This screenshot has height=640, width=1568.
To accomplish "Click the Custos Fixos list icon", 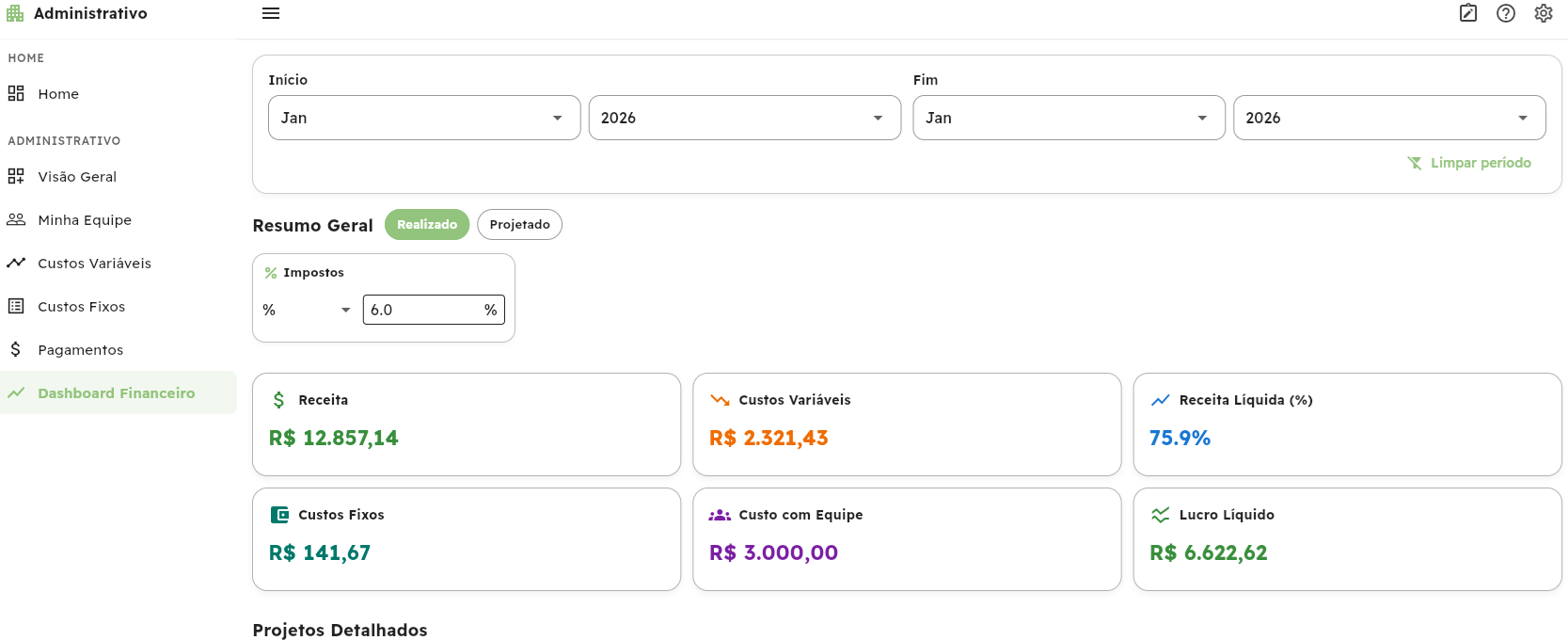I will pos(16,306).
